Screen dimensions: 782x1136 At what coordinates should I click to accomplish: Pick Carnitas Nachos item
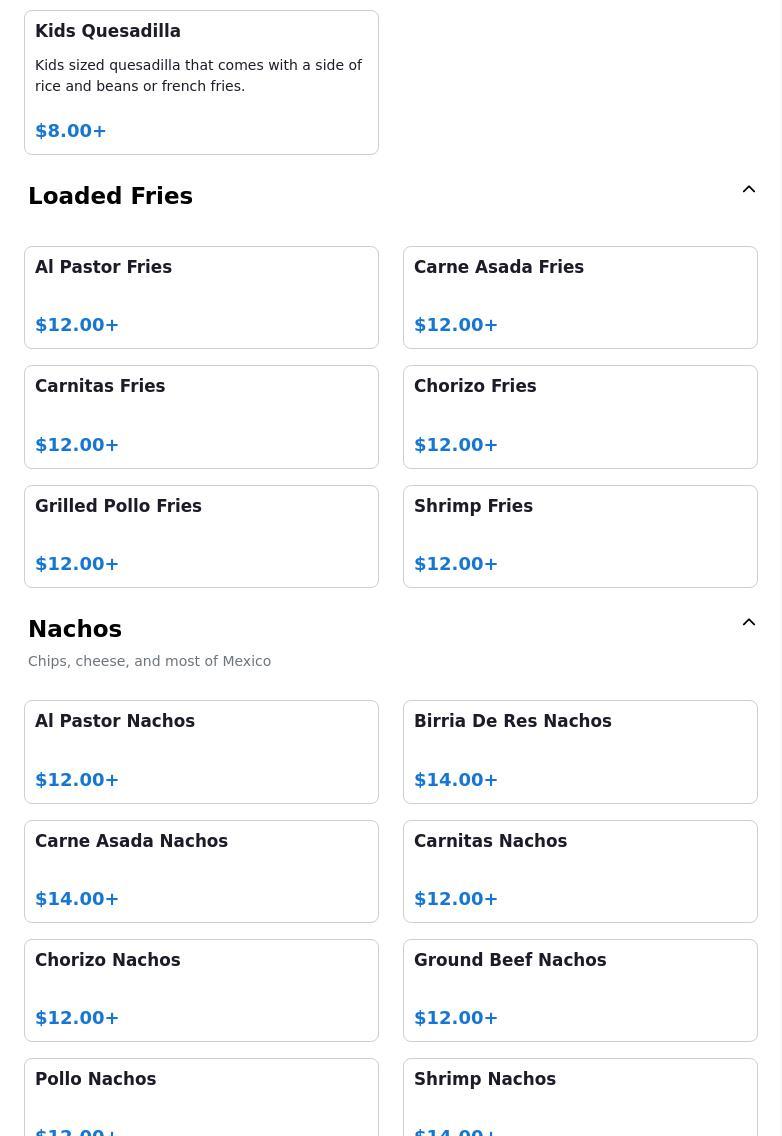(x=580, y=871)
